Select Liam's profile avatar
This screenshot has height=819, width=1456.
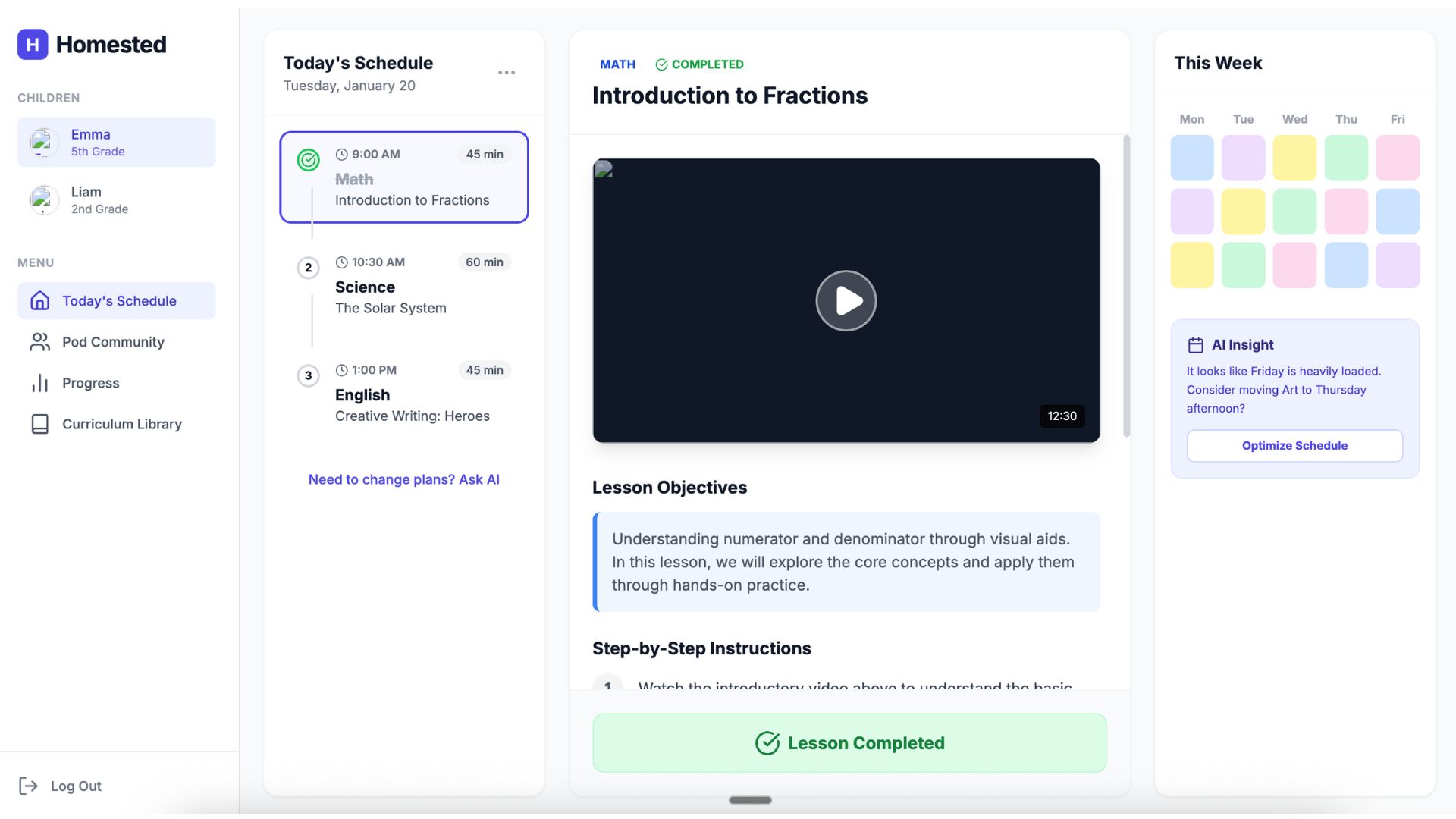pyautogui.click(x=44, y=199)
